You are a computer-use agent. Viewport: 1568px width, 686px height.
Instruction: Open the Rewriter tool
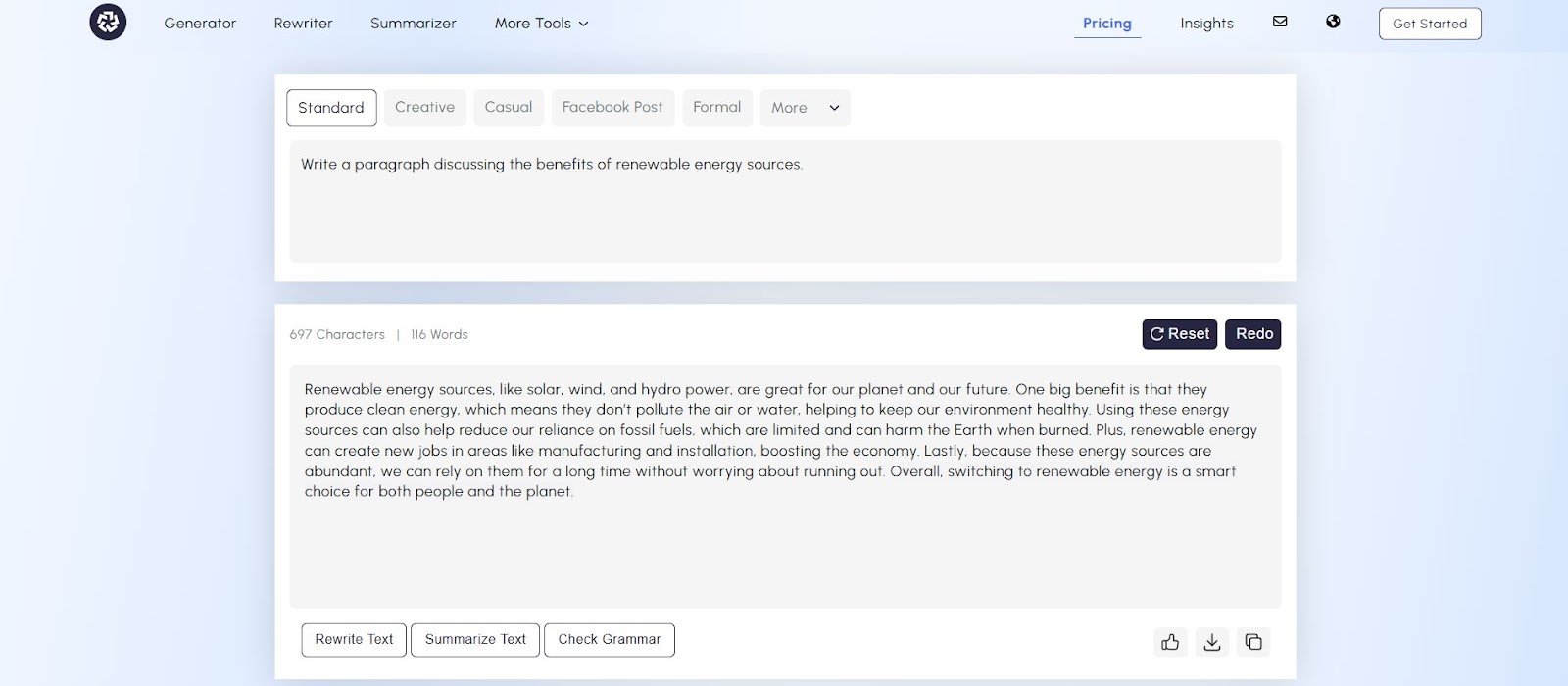[303, 24]
